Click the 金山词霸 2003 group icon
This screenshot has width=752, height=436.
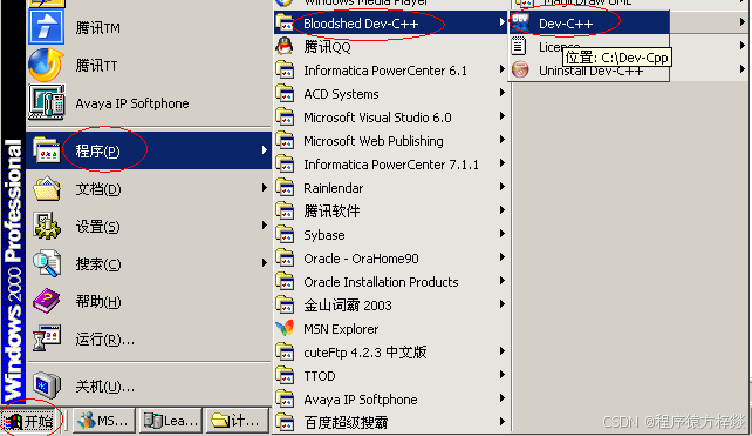tap(285, 305)
